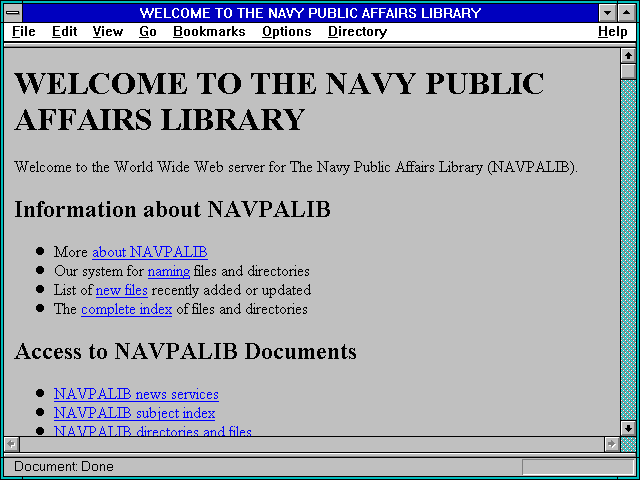
Task: Click the Information about NAVPALIB heading
Action: point(172,210)
